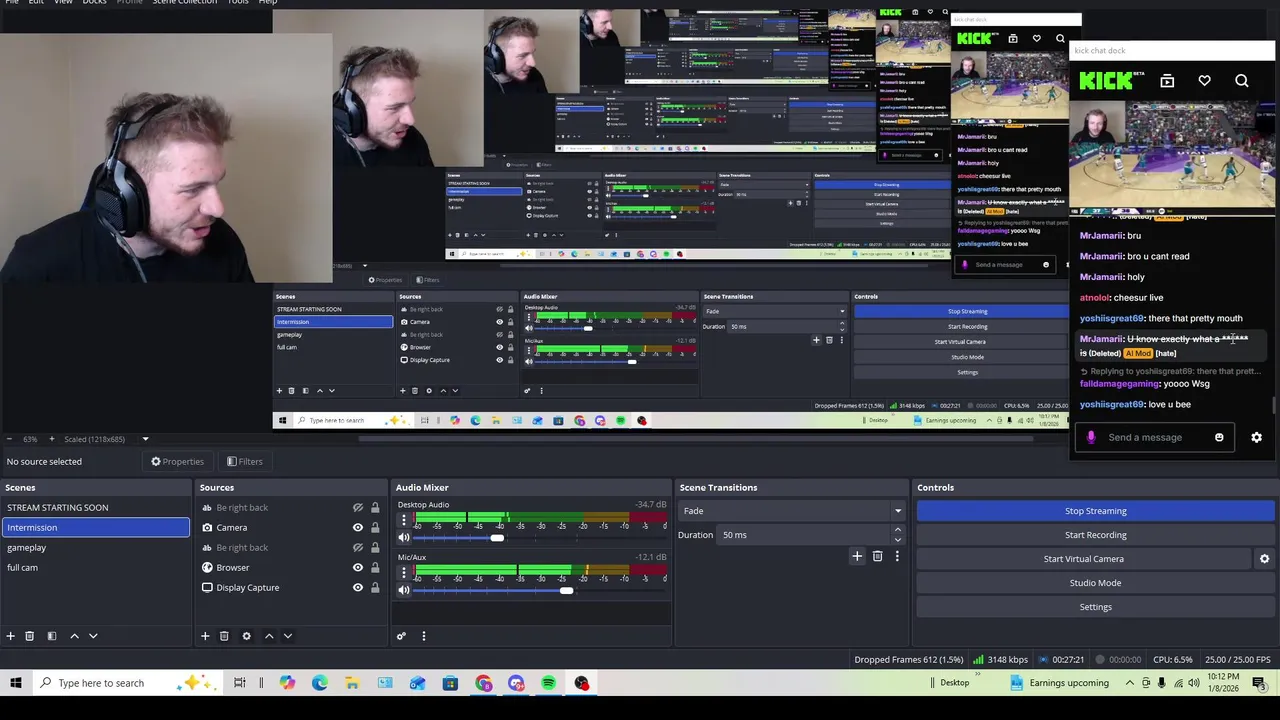Image resolution: width=1280 pixels, height=720 pixels.
Task: Mute Mic/Aux speaker icon
Action: point(404,590)
